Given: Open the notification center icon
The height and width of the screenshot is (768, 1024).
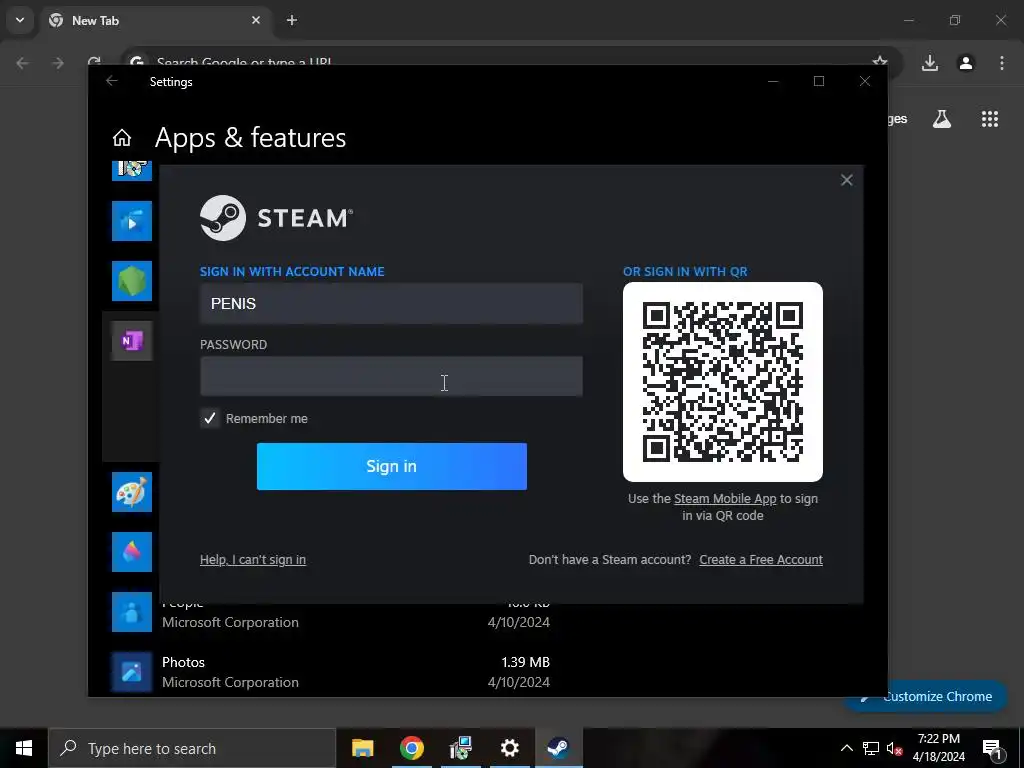Looking at the screenshot, I should pos(992,748).
